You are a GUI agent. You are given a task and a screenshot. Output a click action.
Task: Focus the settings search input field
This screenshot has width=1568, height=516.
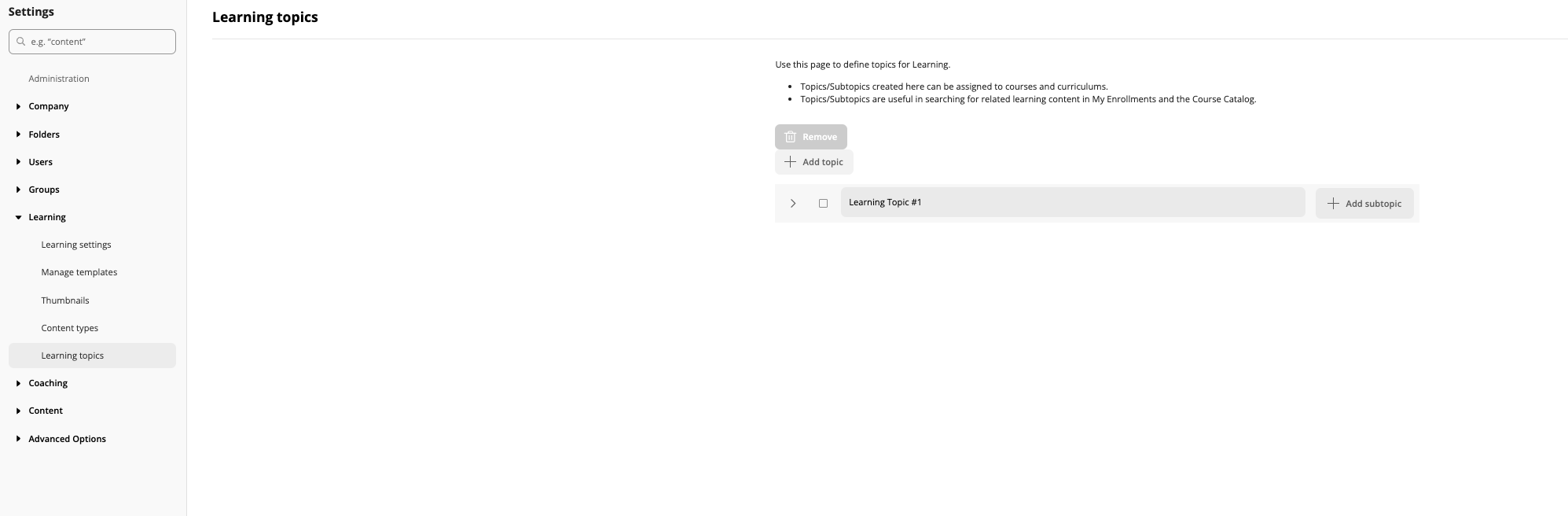(100, 42)
